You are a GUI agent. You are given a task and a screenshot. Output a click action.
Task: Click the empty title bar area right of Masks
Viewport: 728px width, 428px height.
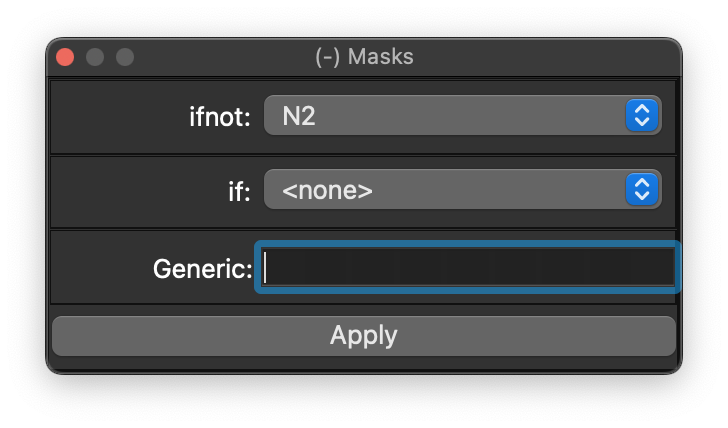point(550,57)
